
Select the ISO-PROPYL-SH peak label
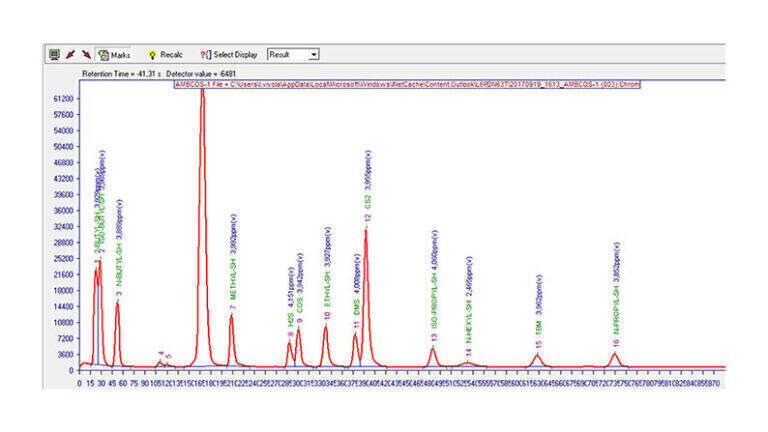pos(434,301)
